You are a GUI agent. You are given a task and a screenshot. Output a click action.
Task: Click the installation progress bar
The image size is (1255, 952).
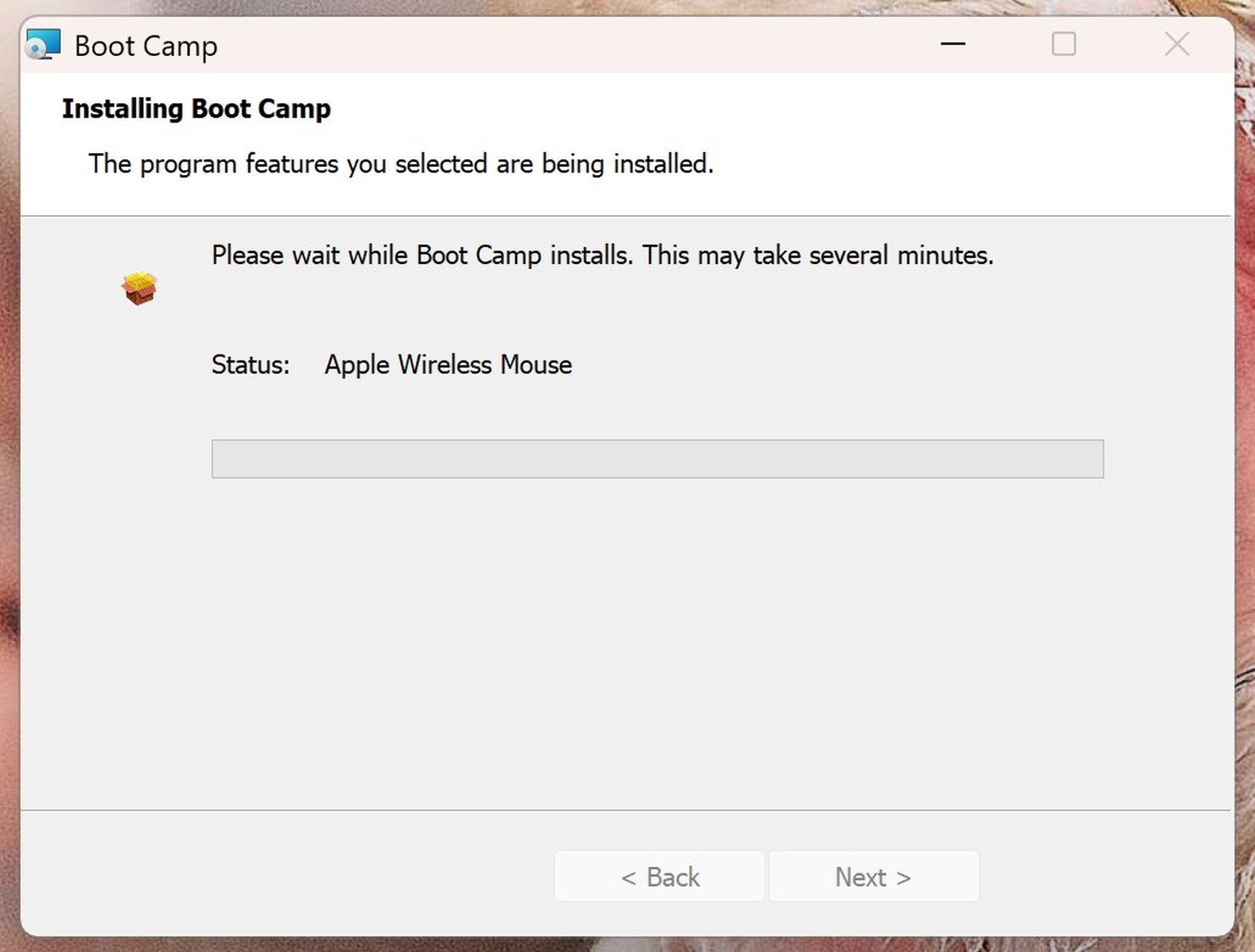pyautogui.click(x=658, y=459)
